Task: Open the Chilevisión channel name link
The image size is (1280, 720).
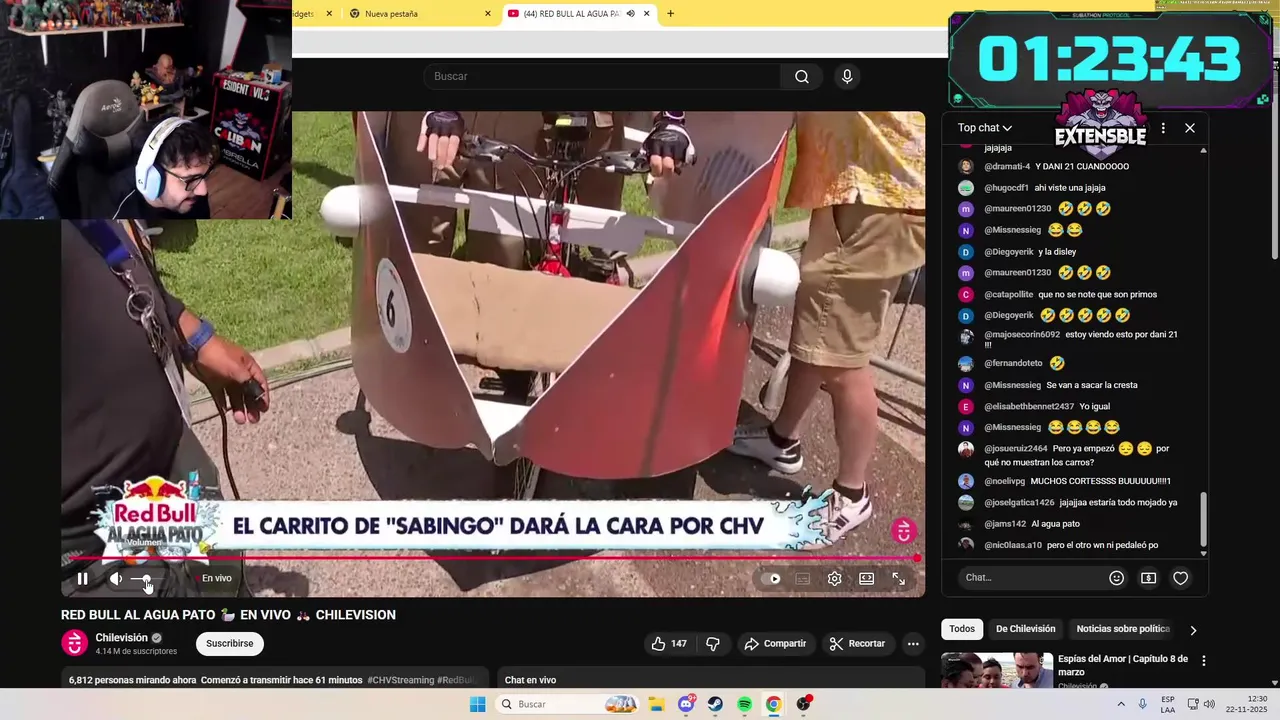Action: [x=121, y=637]
